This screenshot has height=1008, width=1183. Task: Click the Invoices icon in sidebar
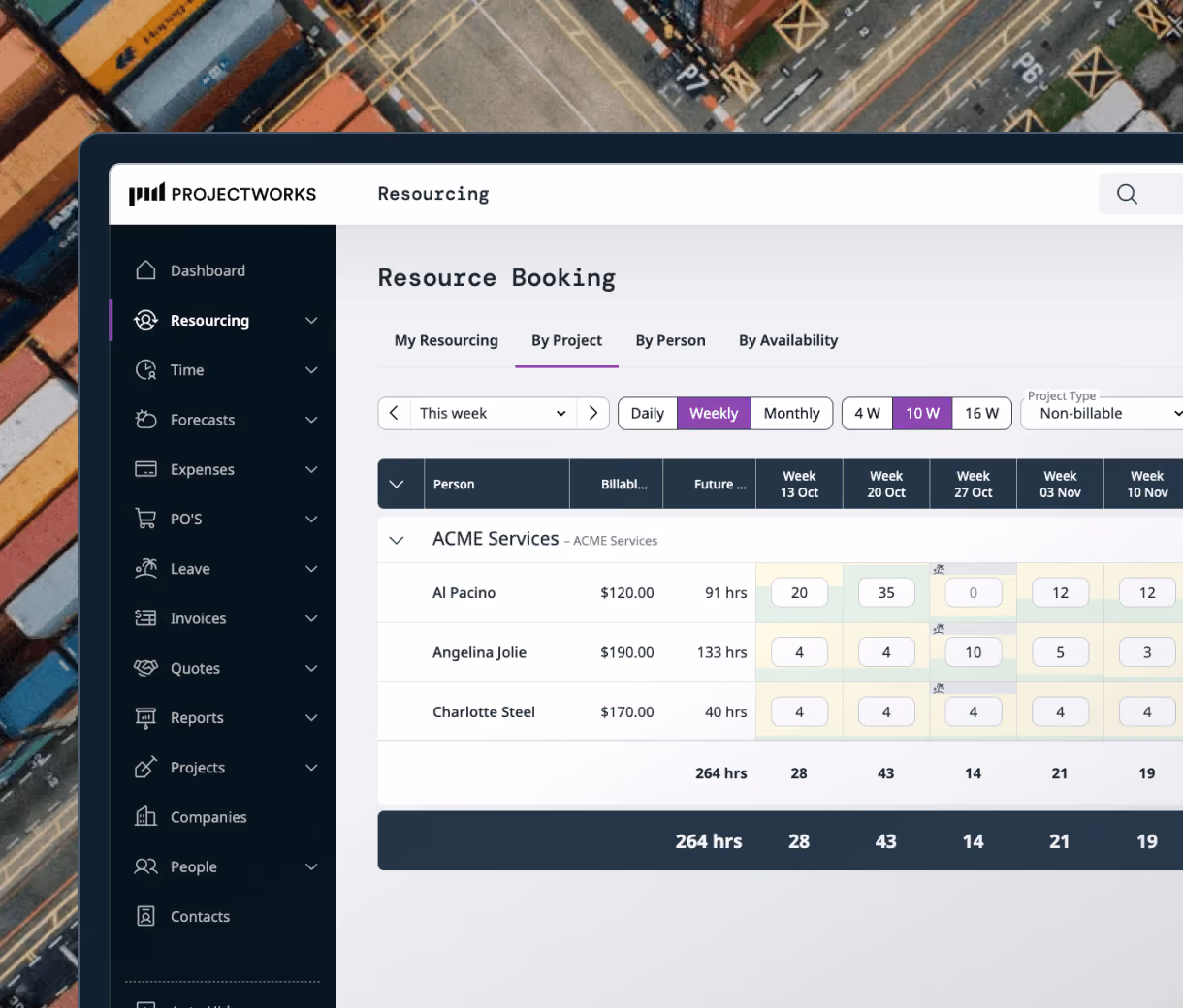pyautogui.click(x=145, y=618)
